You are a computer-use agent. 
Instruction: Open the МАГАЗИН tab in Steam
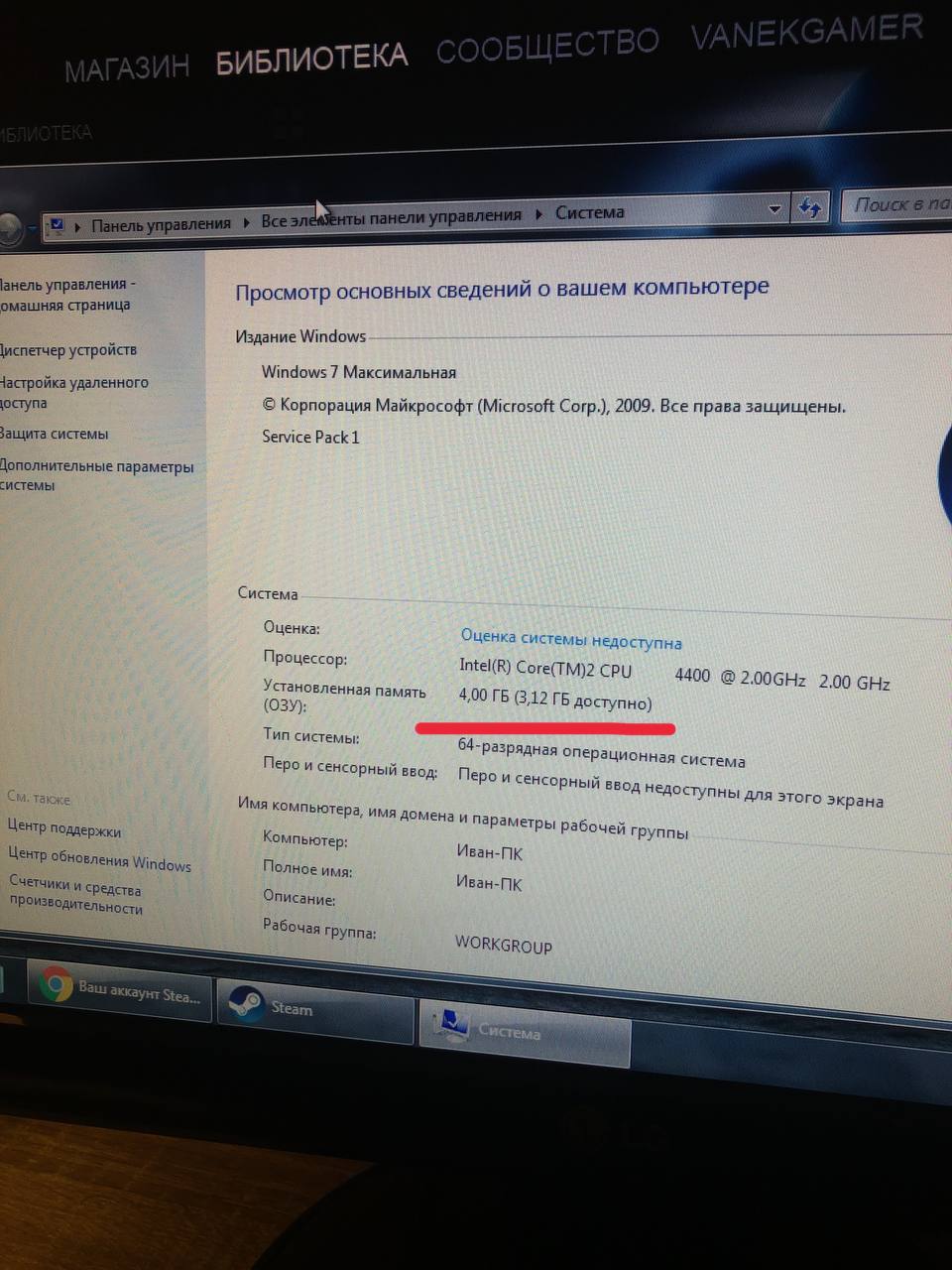(x=126, y=69)
